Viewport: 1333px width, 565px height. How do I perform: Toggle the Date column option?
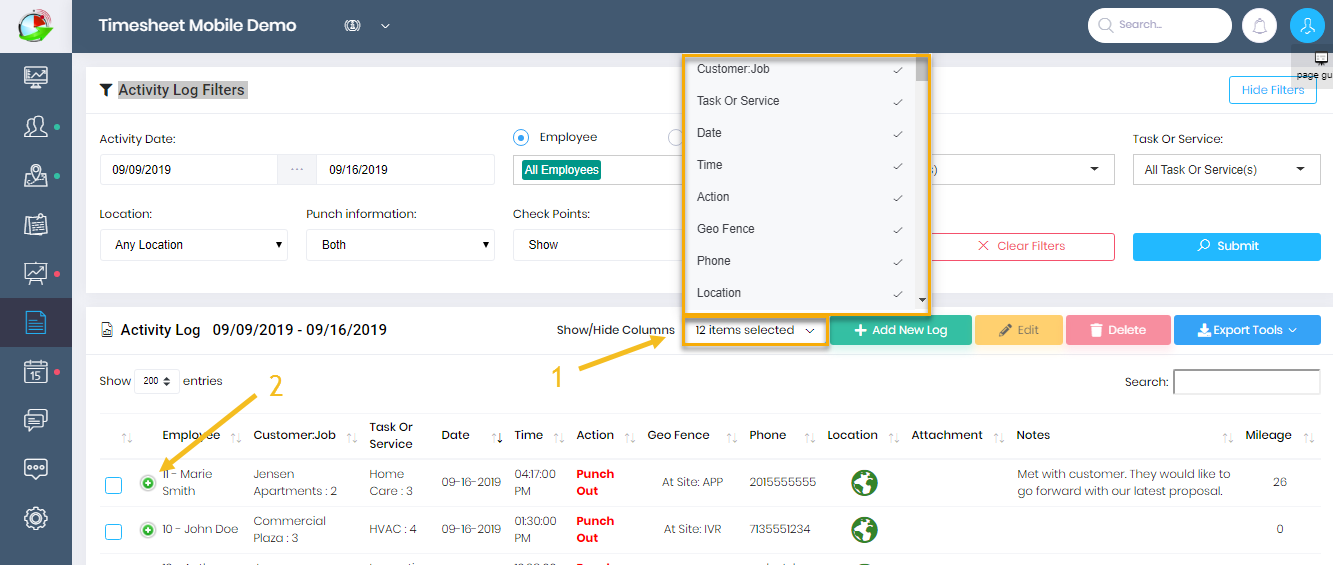pos(799,133)
